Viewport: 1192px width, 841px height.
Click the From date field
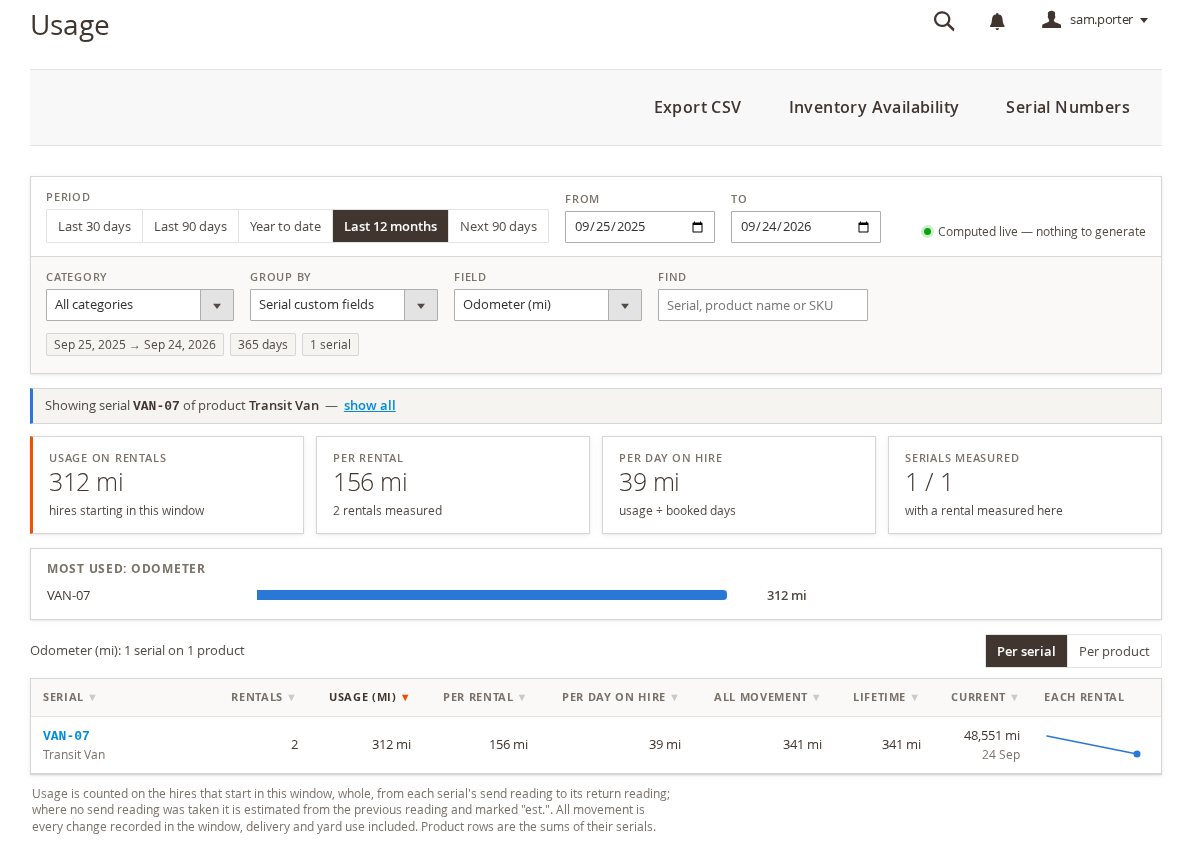639,227
